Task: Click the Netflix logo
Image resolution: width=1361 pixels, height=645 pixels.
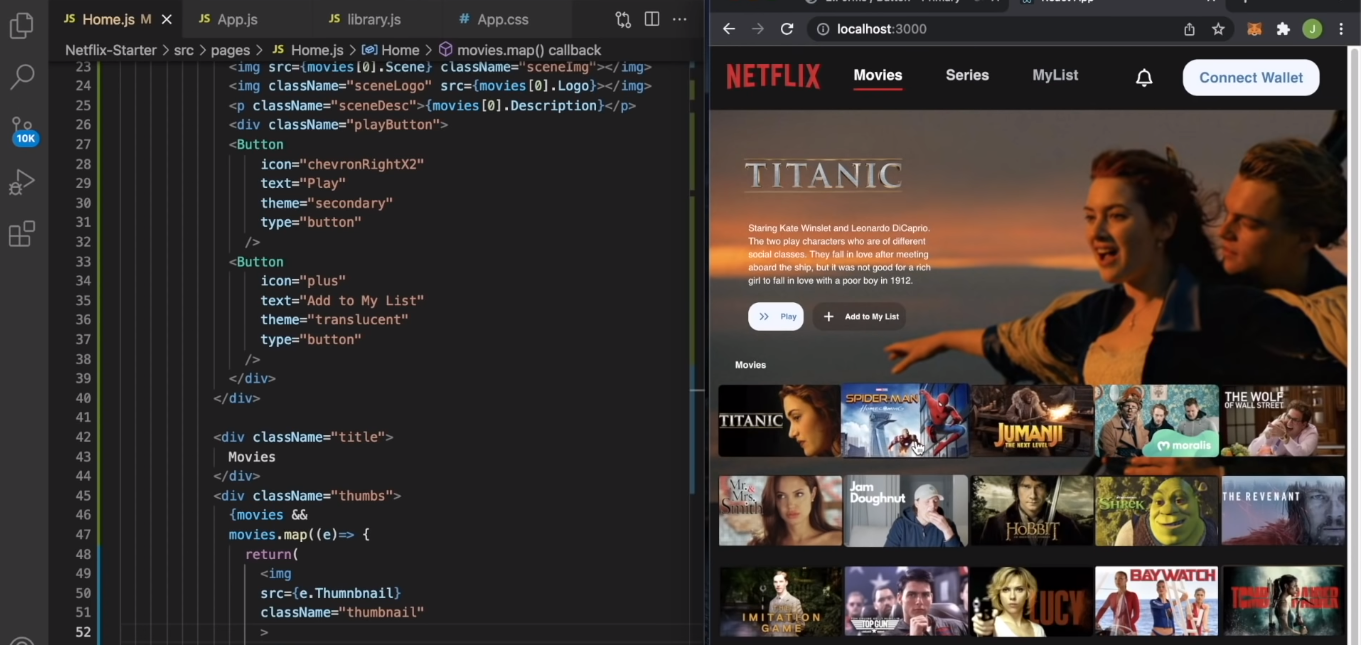Action: tap(773, 76)
